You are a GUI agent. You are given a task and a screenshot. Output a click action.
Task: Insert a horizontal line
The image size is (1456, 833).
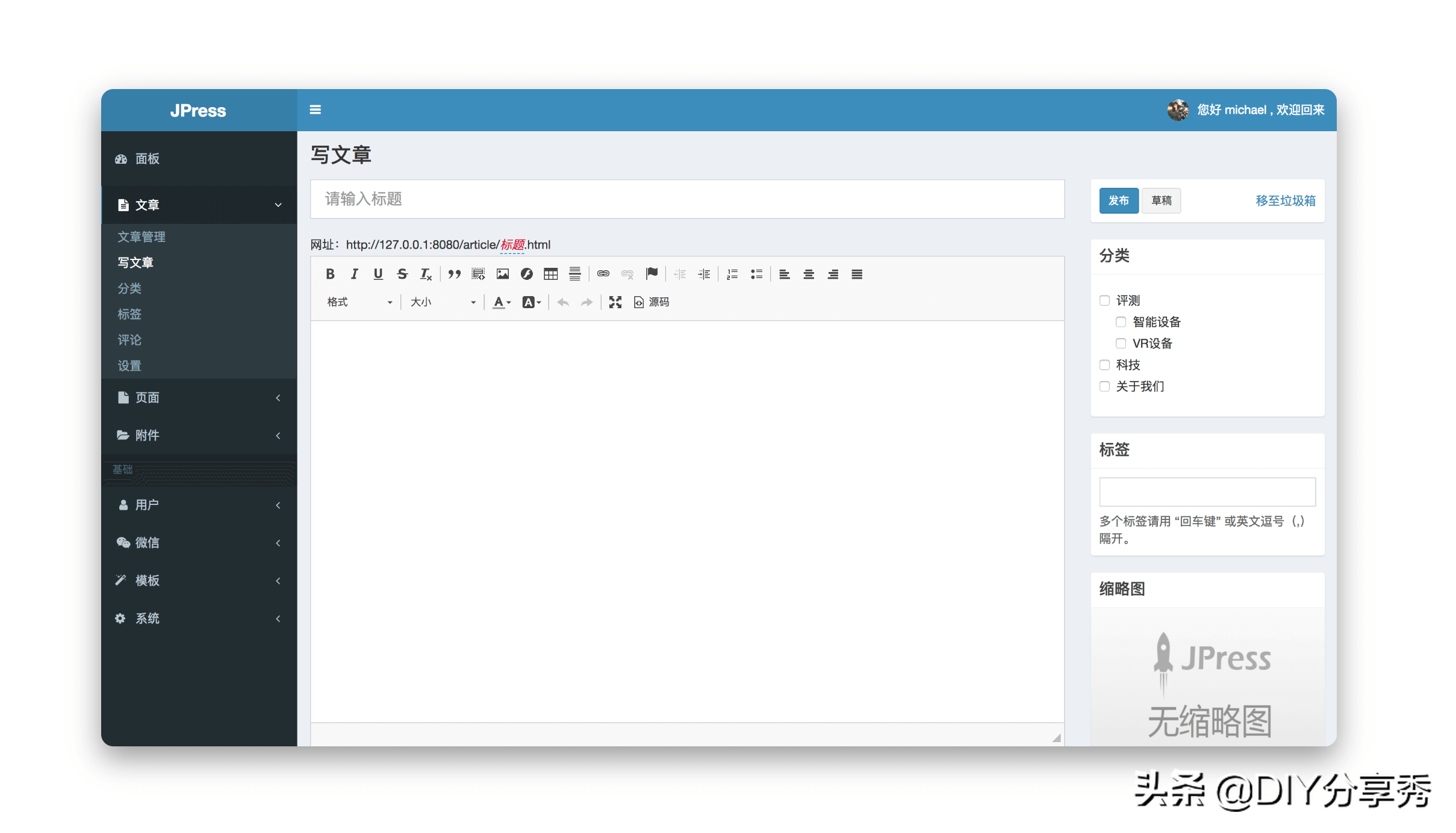point(574,274)
